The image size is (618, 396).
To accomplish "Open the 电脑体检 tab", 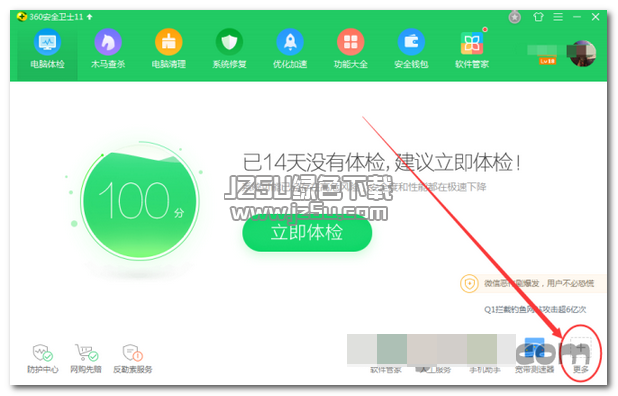I will 47,49.
